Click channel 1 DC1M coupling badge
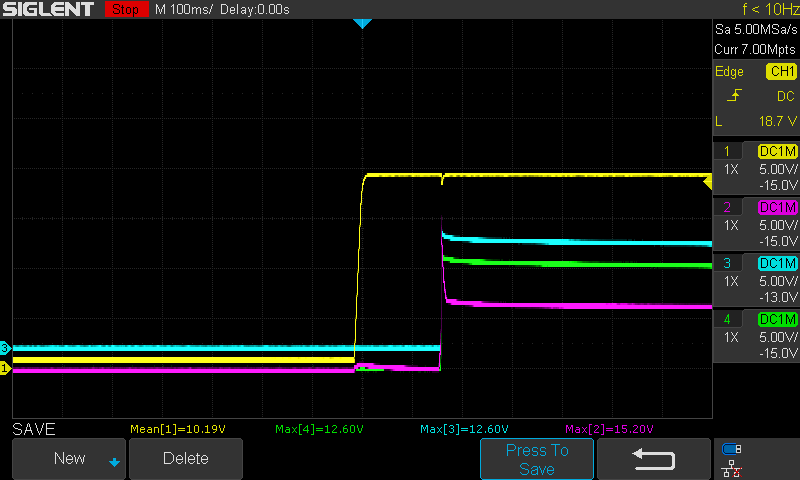This screenshot has width=800, height=480. coord(778,151)
